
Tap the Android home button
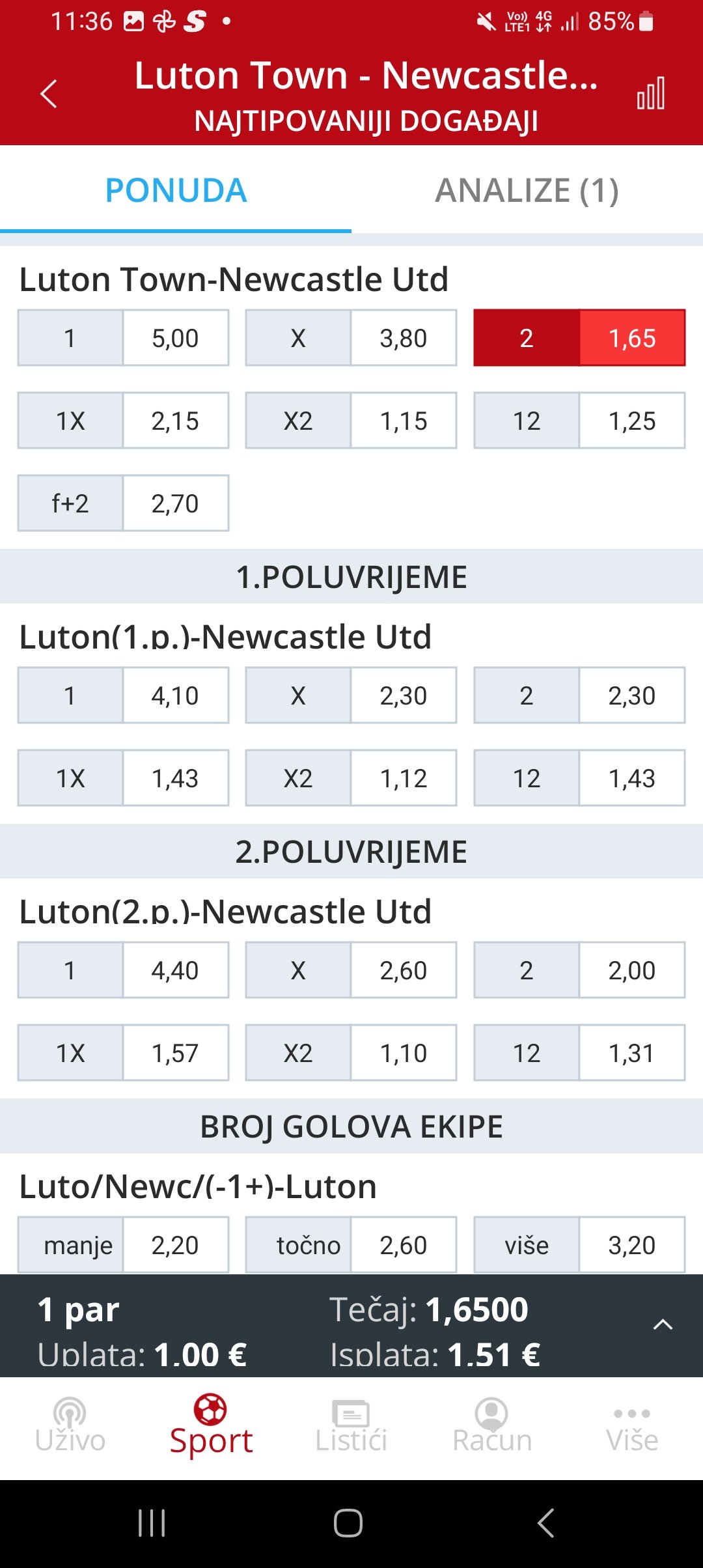[x=348, y=1523]
